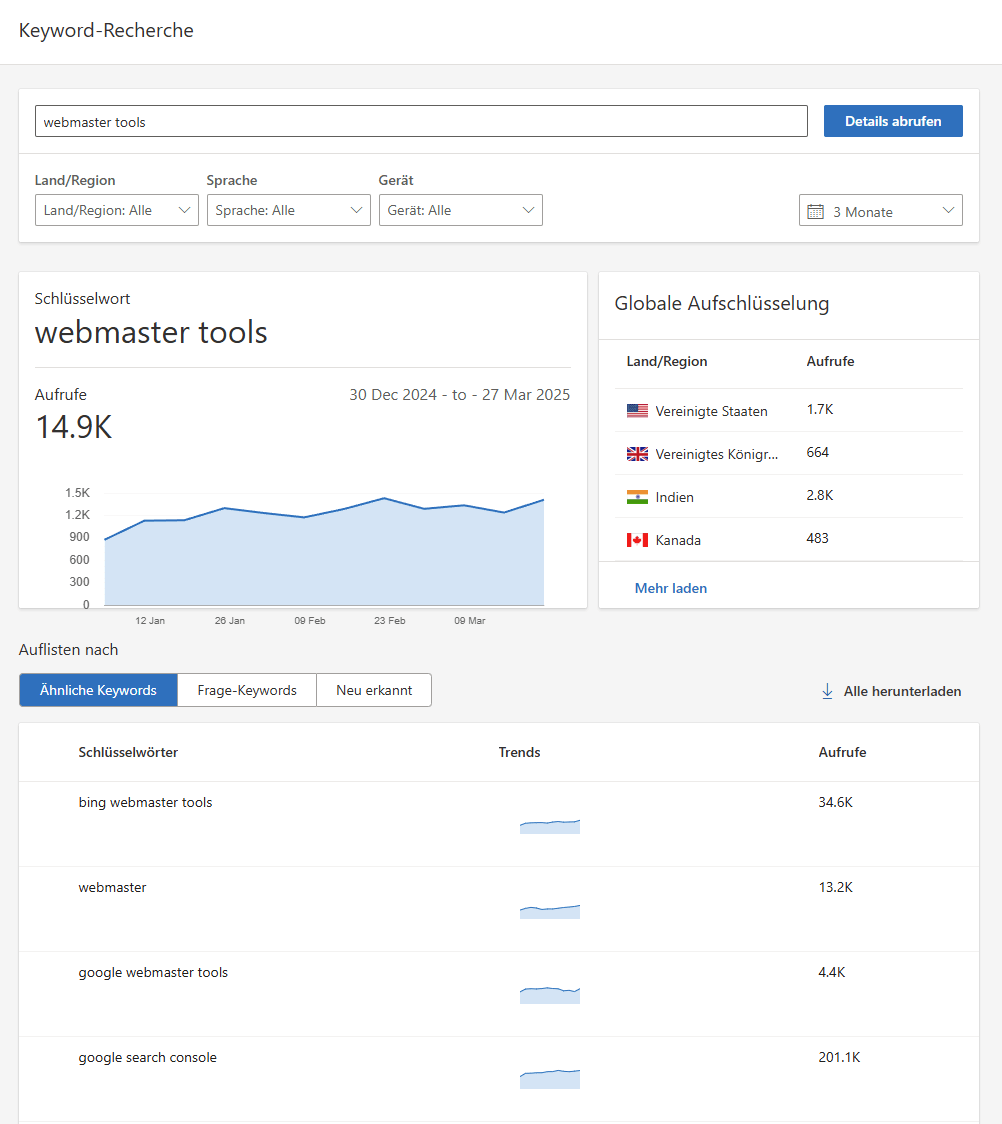Click the webmaster tools search field

pos(421,121)
